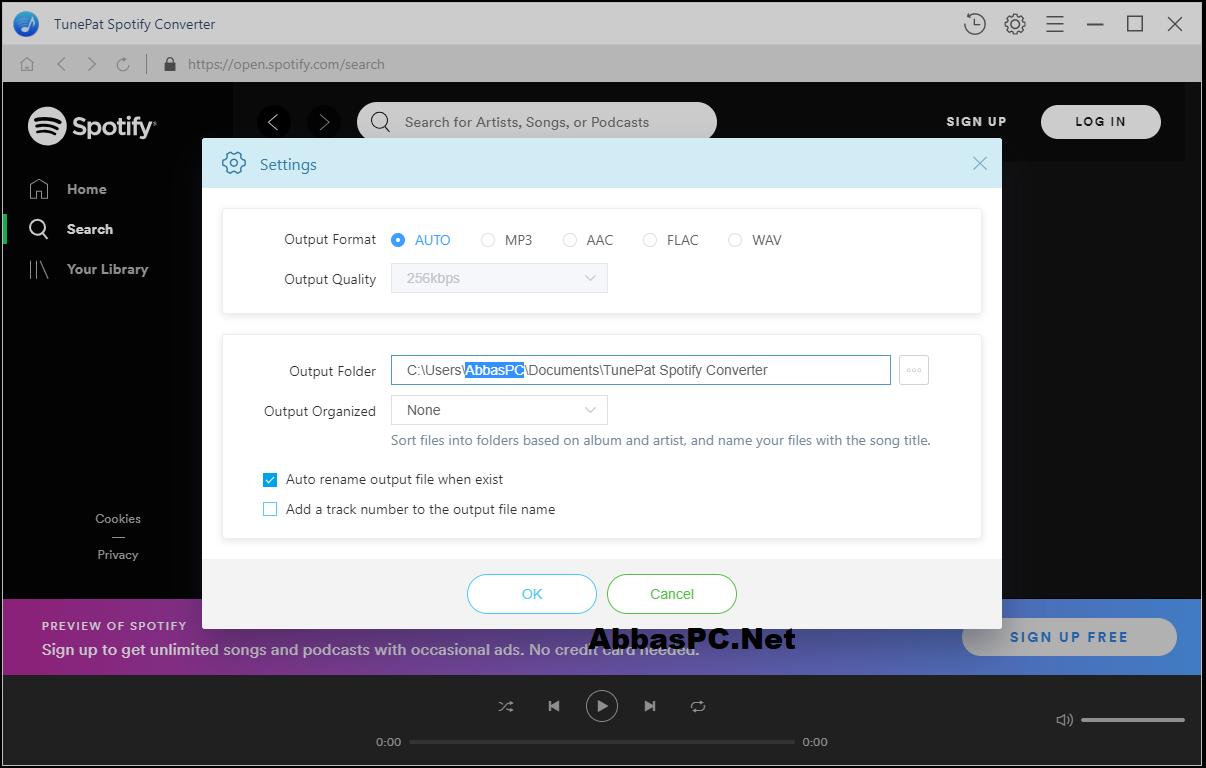The height and width of the screenshot is (768, 1206).
Task: Open the hamburger menu in title bar
Action: click(1054, 24)
